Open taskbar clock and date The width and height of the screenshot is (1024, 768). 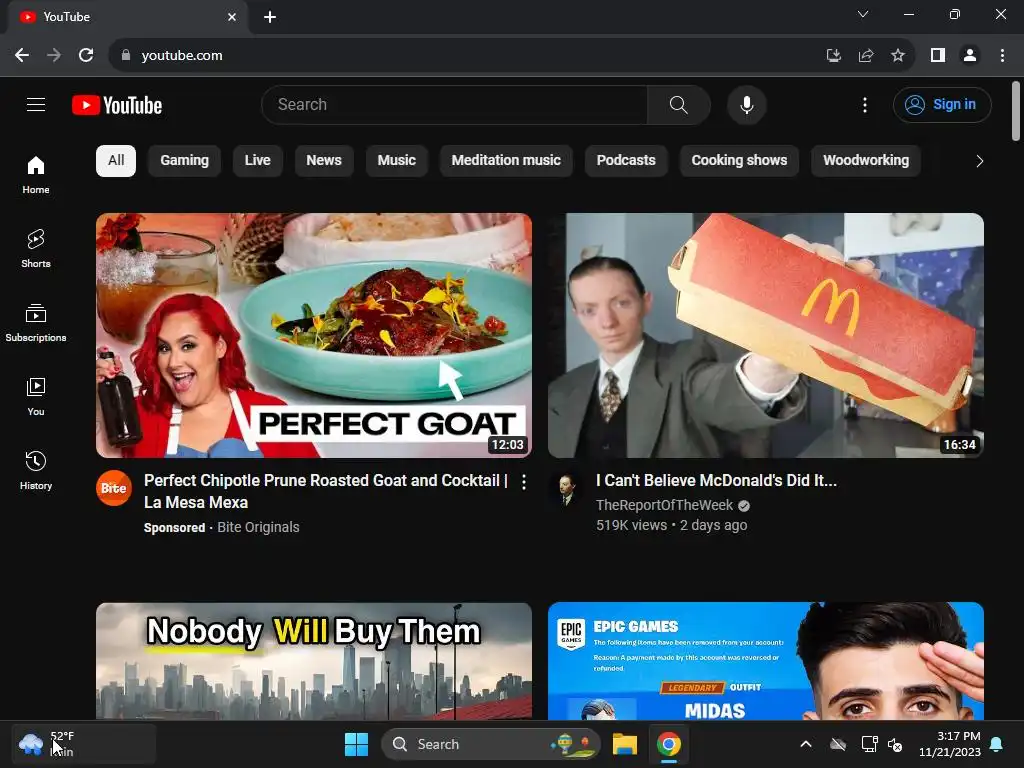pos(950,744)
